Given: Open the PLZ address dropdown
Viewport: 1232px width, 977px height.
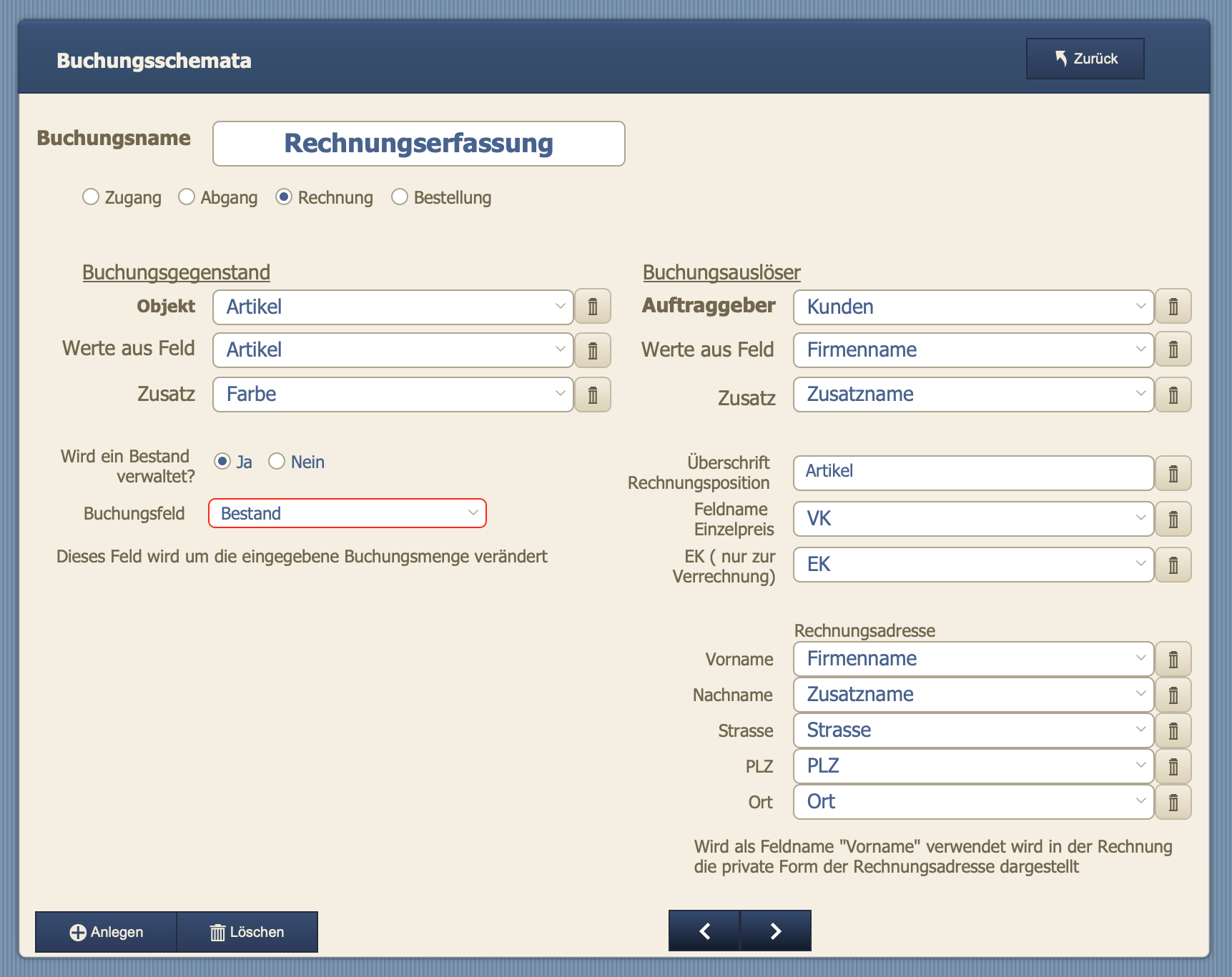Looking at the screenshot, I should tap(973, 766).
